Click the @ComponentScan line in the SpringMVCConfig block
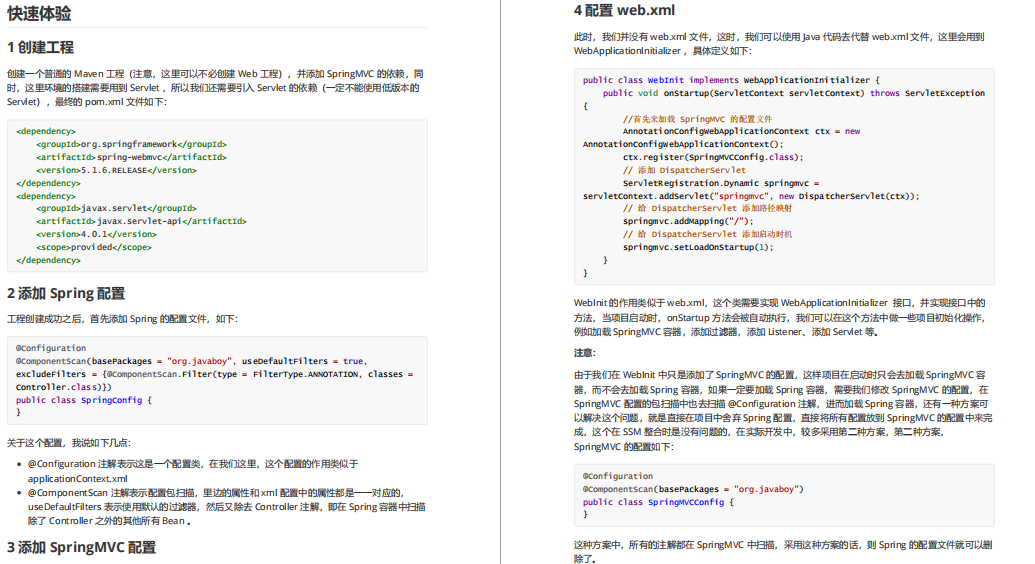Image resolution: width=1035 pixels, height=564 pixels. pos(693,489)
